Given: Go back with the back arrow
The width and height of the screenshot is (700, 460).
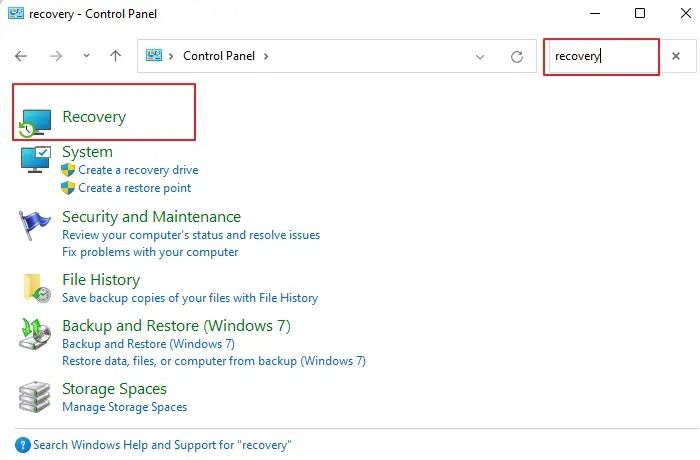Looking at the screenshot, I should tap(21, 57).
